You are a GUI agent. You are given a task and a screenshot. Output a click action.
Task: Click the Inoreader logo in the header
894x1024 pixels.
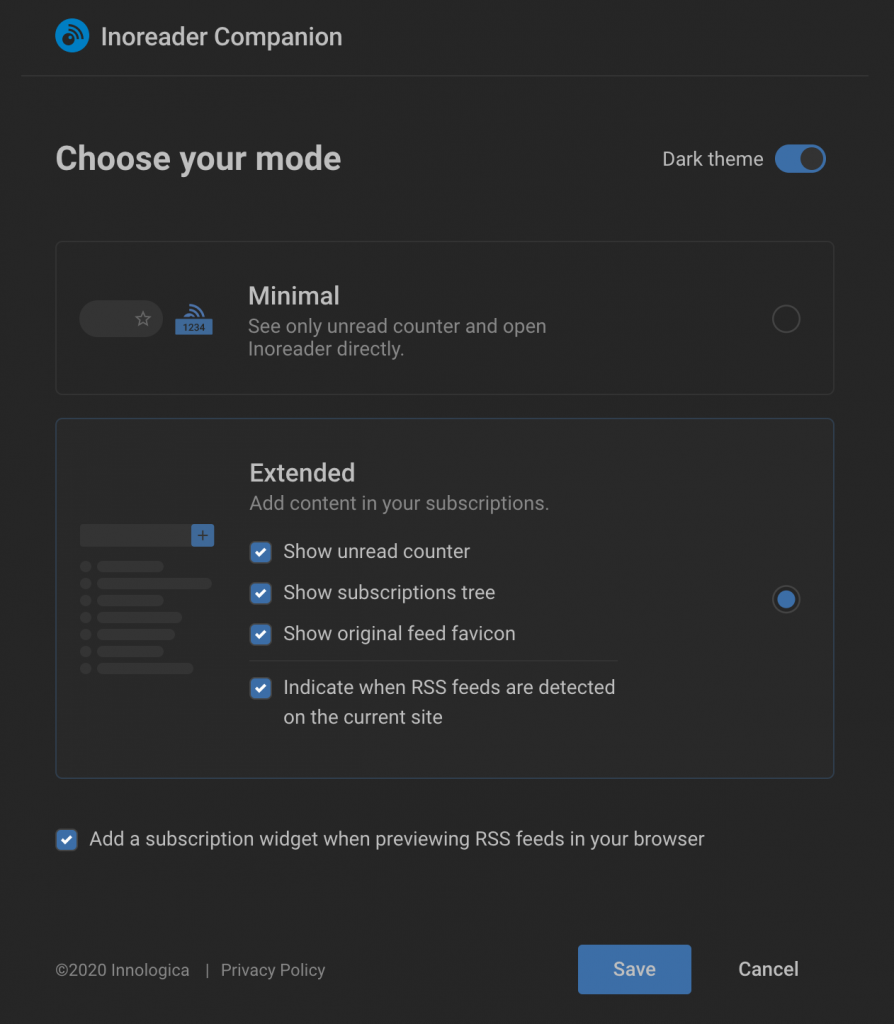click(x=71, y=35)
